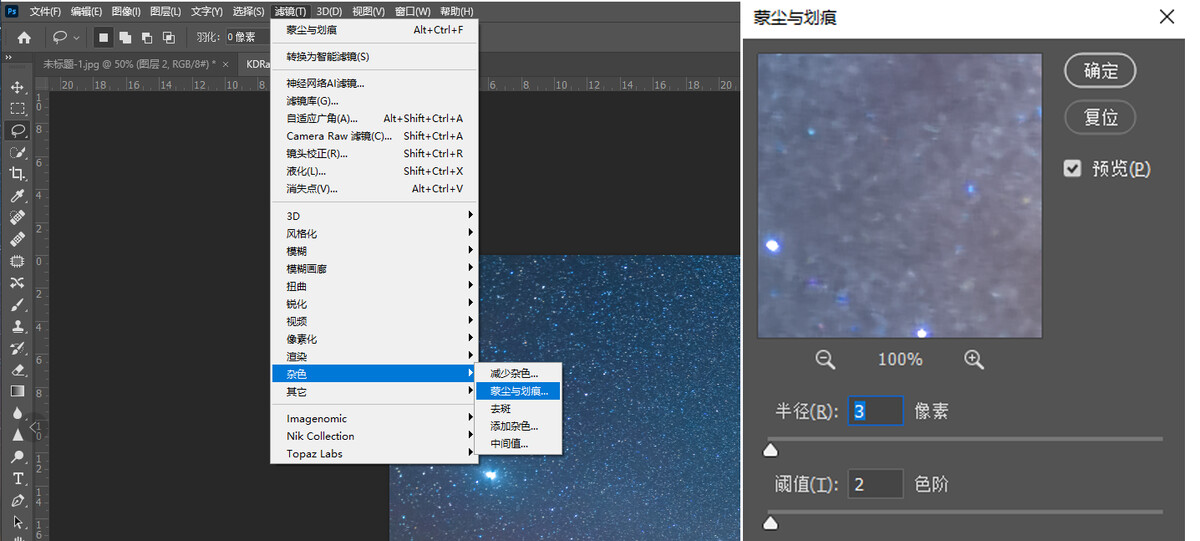
Task: Click the 确定 button
Action: [x=1100, y=70]
